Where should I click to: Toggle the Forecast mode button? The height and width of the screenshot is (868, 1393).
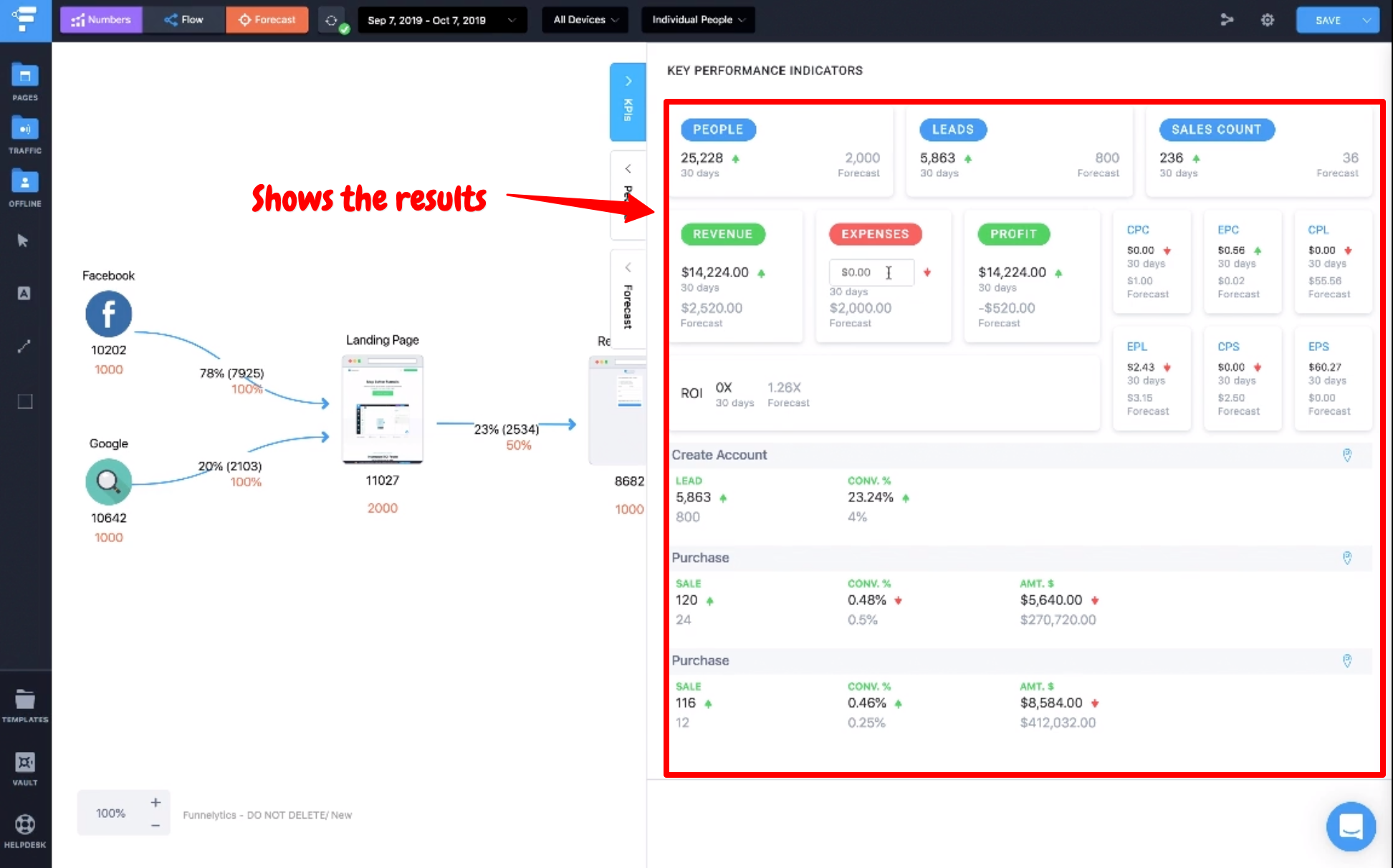(x=267, y=20)
